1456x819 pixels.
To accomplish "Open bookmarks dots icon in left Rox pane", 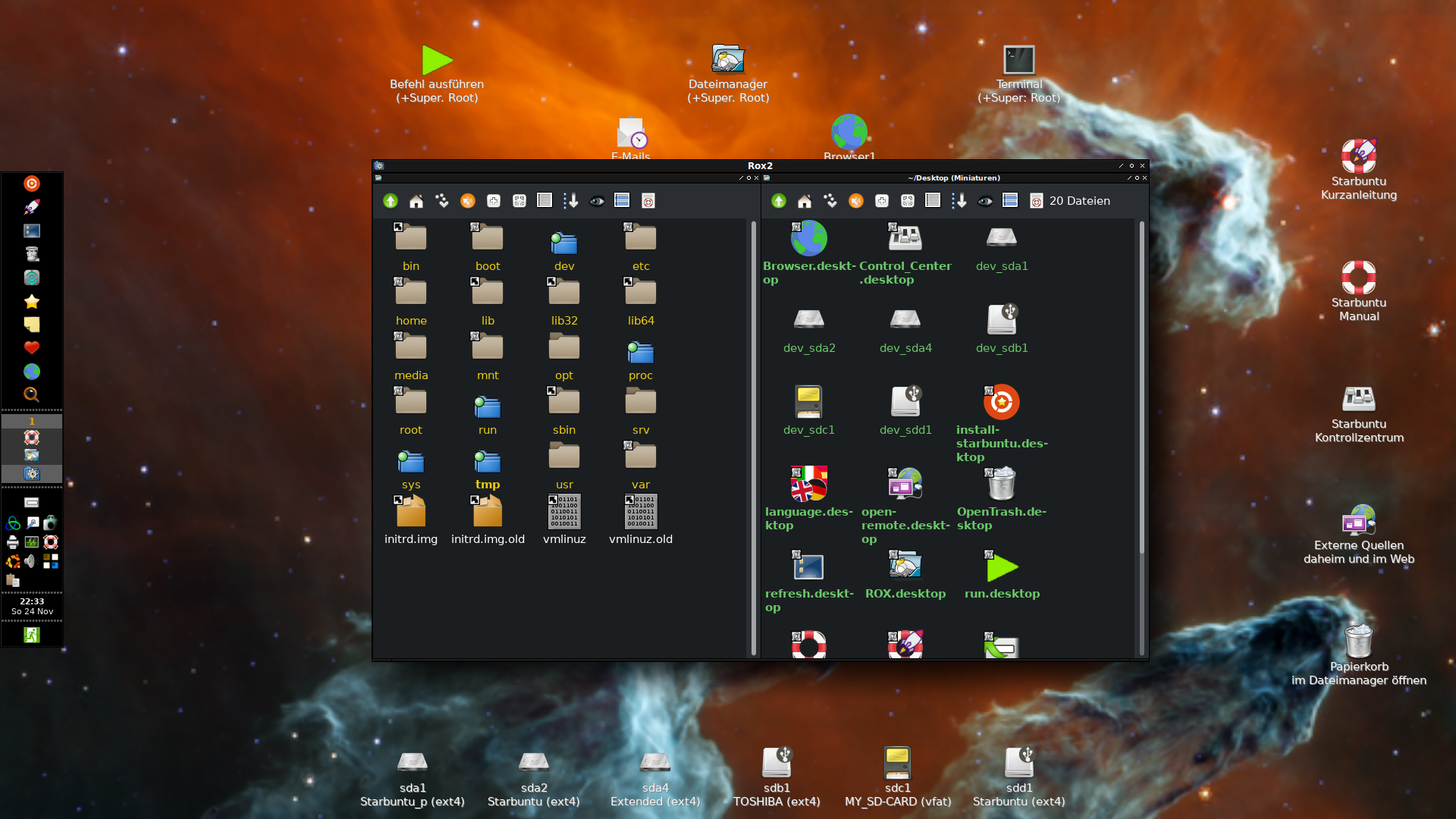I will click(442, 201).
